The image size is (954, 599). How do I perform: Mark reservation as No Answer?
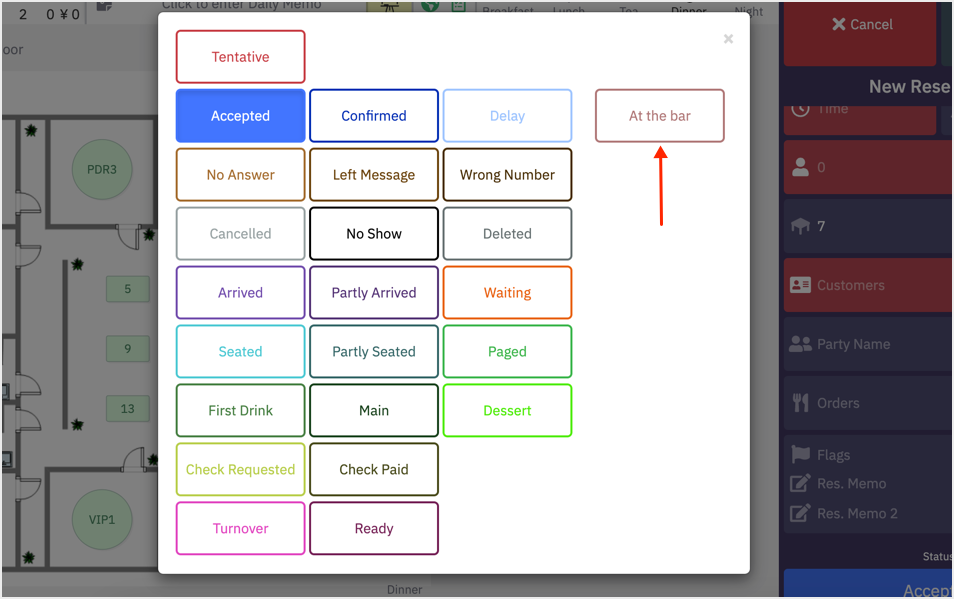240,175
